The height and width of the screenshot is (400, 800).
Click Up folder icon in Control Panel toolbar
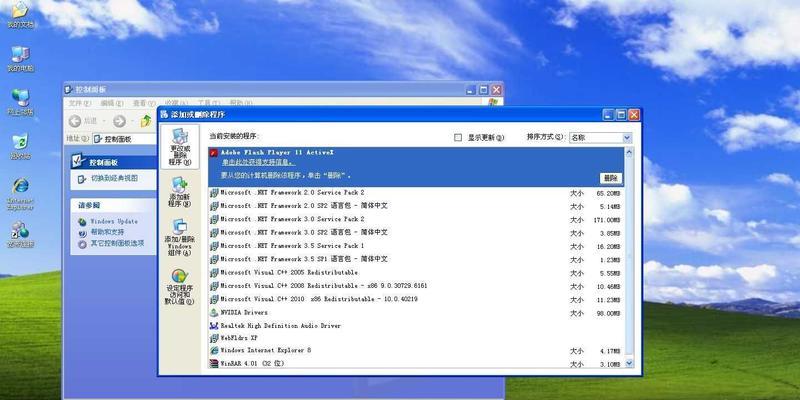(146, 121)
